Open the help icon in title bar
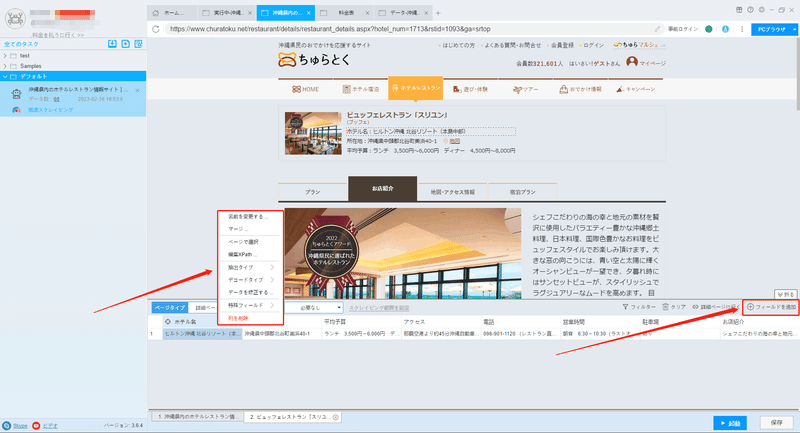Image resolution: width=800 pixels, height=433 pixels. tap(750, 10)
